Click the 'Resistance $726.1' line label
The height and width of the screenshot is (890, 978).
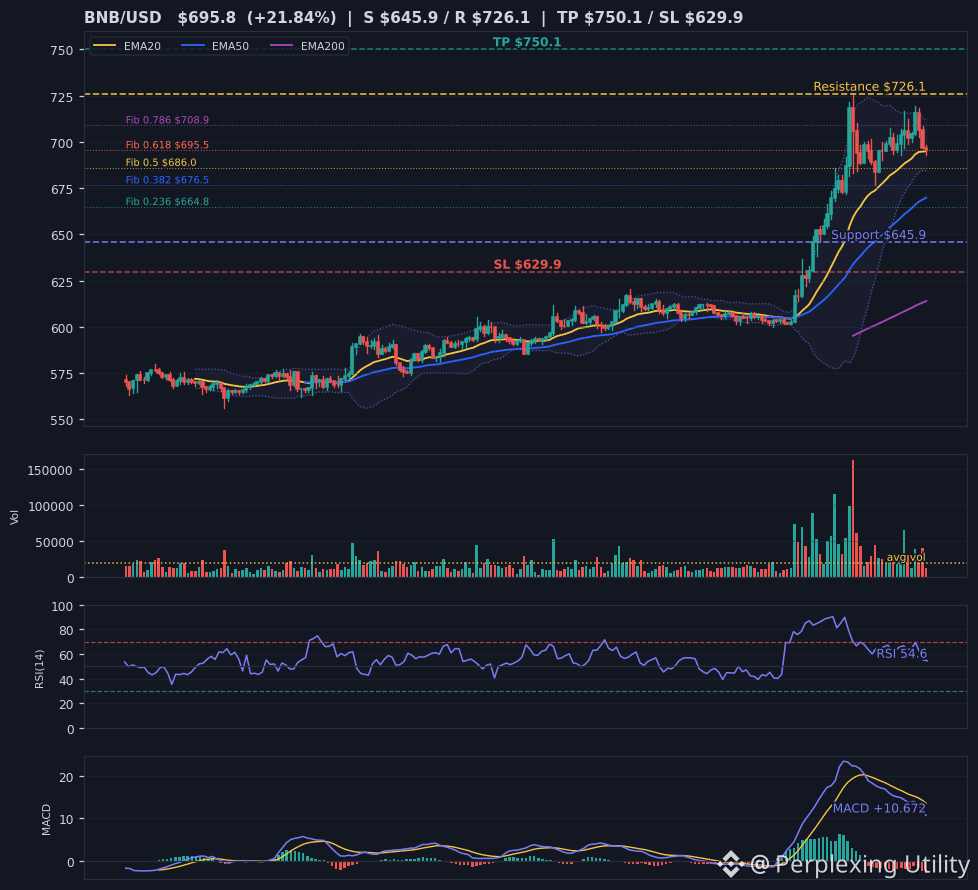coord(869,87)
